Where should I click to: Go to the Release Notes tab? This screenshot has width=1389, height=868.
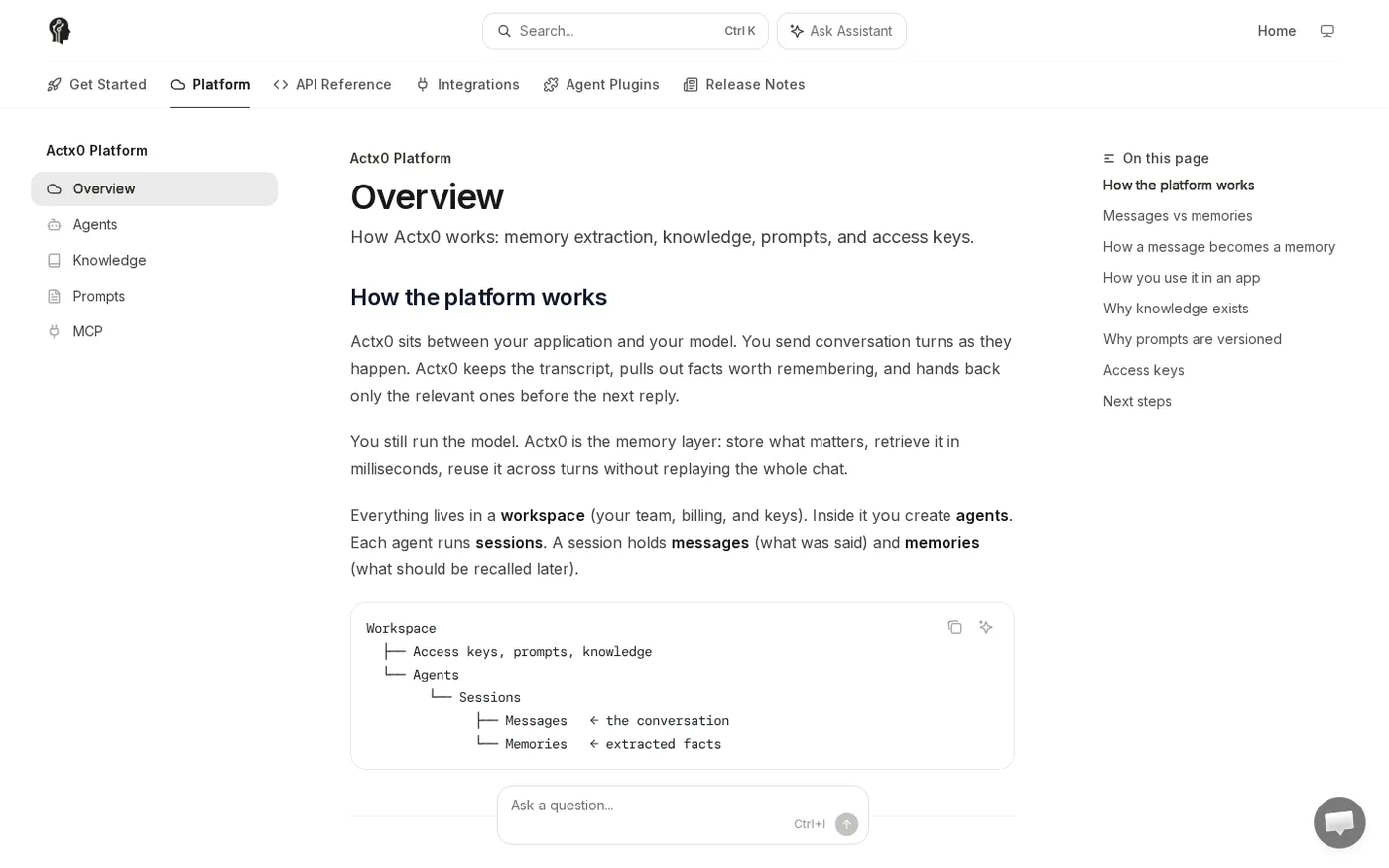744,85
